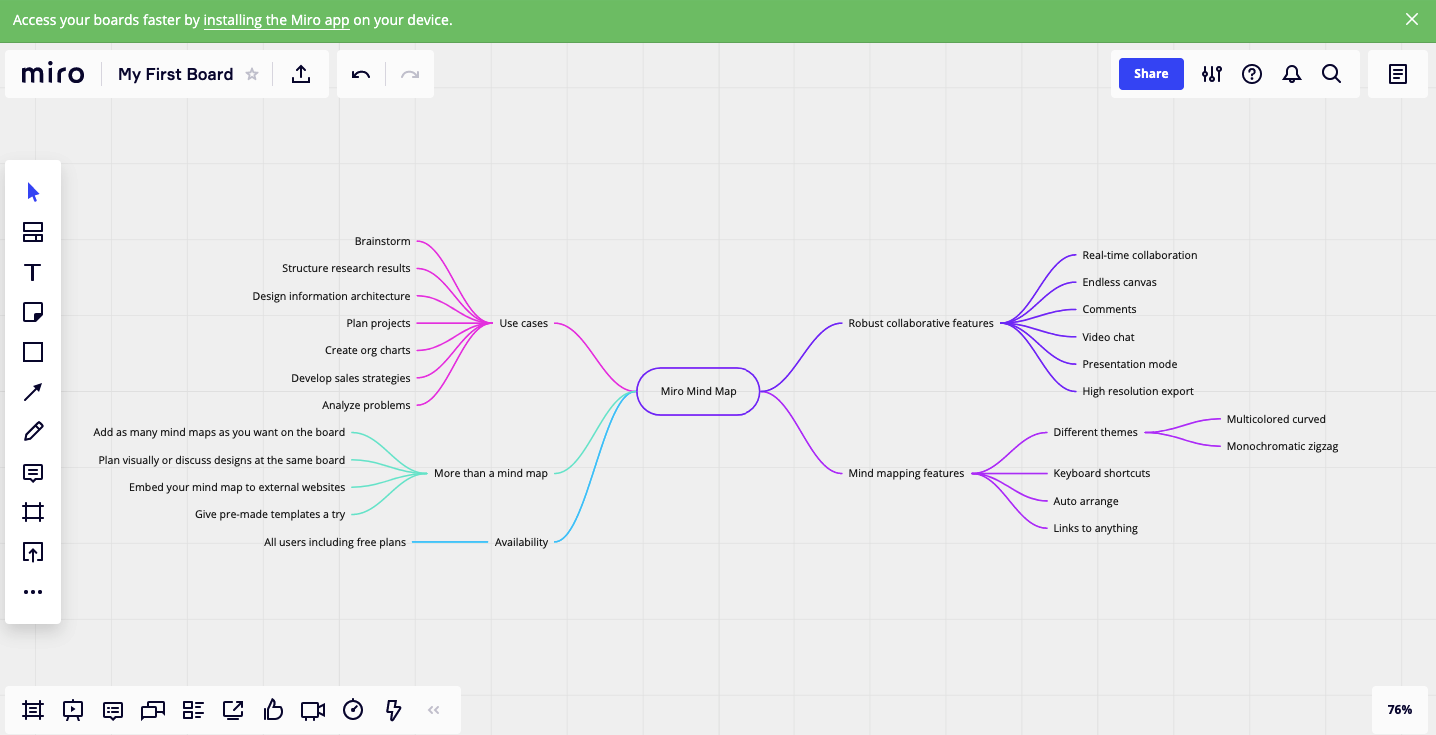Select the Text tool
Viewport: 1436px width, 735px height.
(x=33, y=272)
